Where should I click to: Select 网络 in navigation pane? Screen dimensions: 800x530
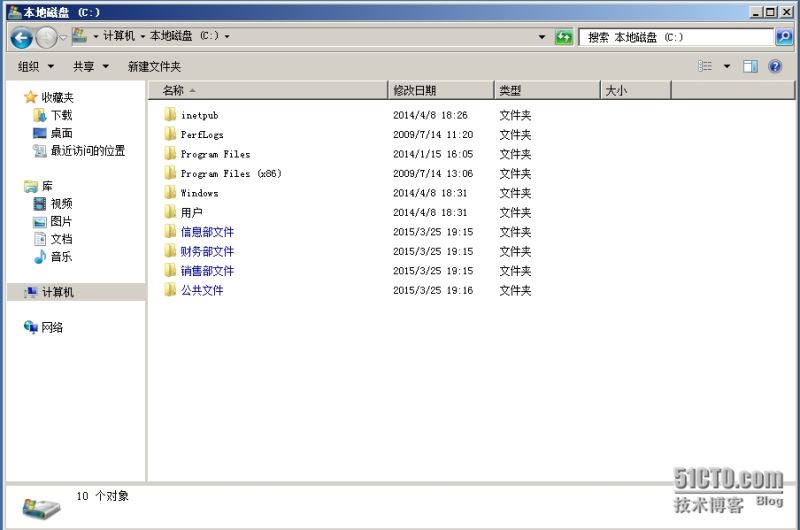(51, 327)
